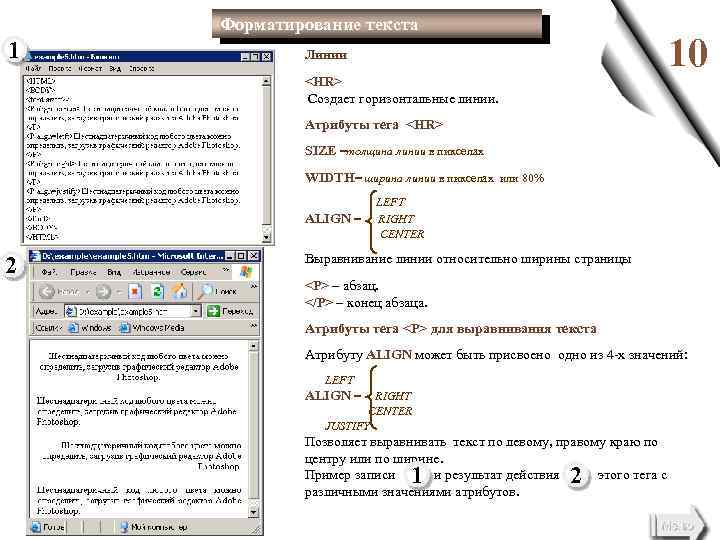Click the Notepad title bar icon
Viewport: 720px width, 540px height.
click(28, 57)
